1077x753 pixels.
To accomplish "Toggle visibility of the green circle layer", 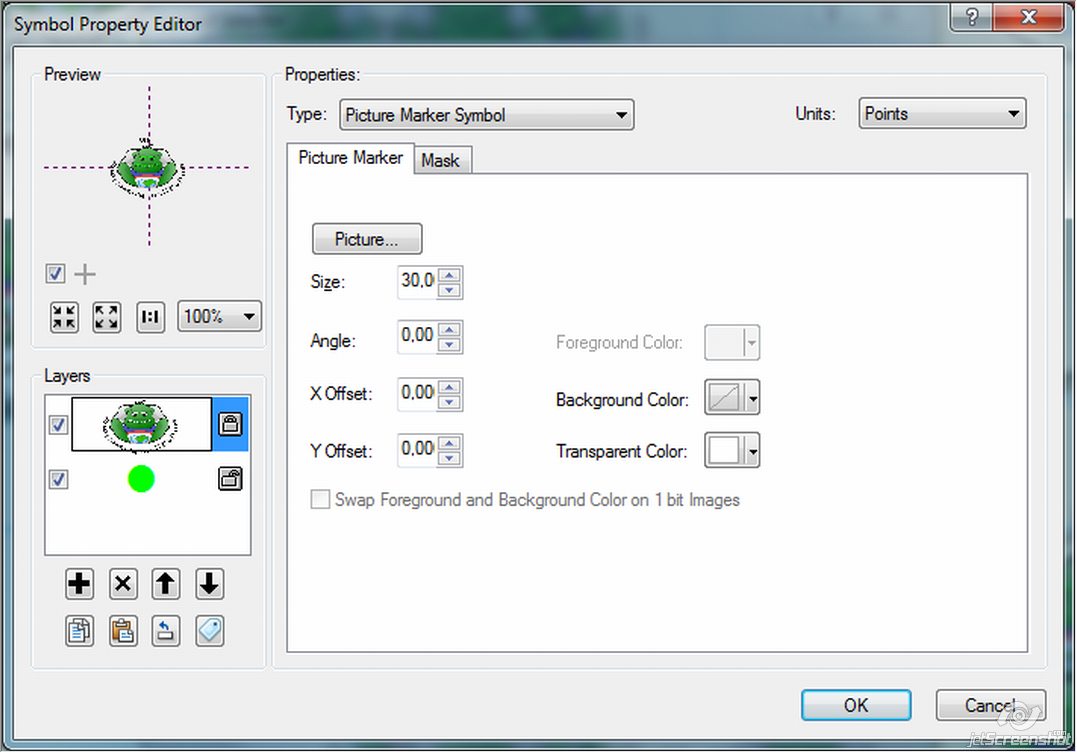I will pyautogui.click(x=58, y=479).
